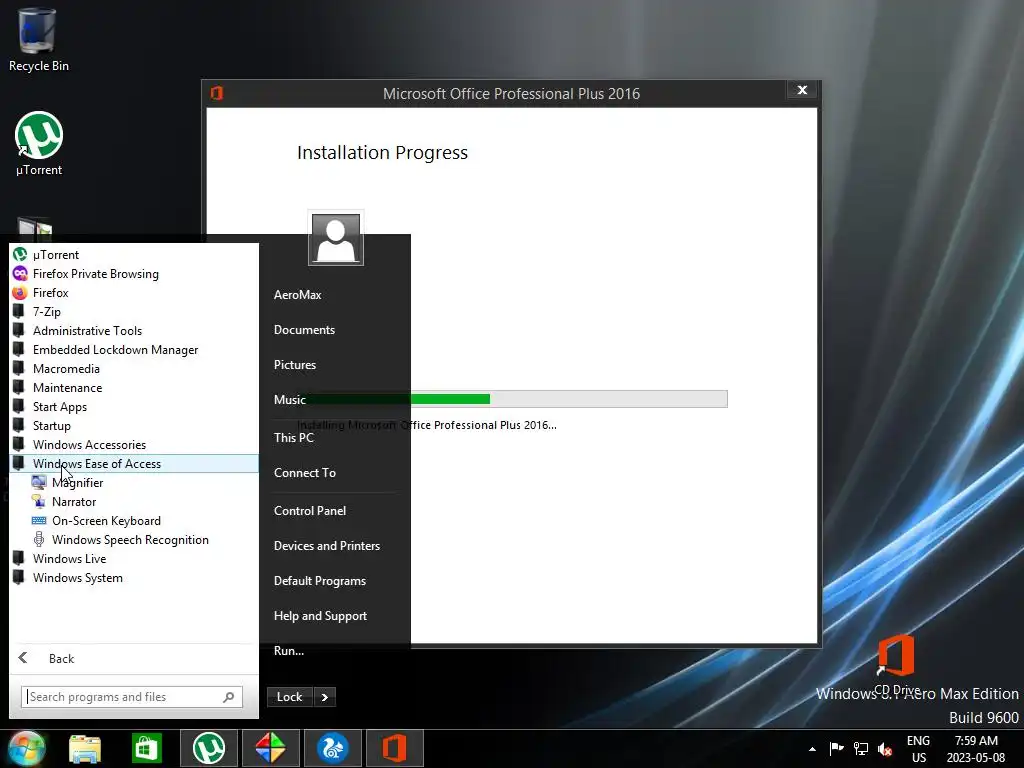Open the CD Drive Office desktop icon

tap(896, 665)
